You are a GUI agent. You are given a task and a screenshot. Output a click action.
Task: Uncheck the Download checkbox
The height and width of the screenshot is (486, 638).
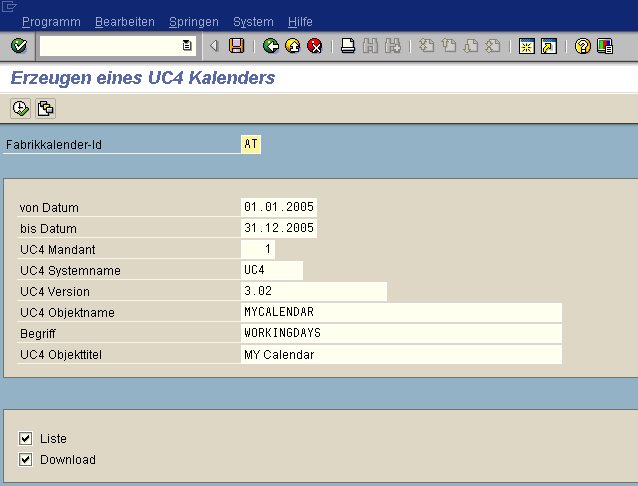click(x=25, y=460)
